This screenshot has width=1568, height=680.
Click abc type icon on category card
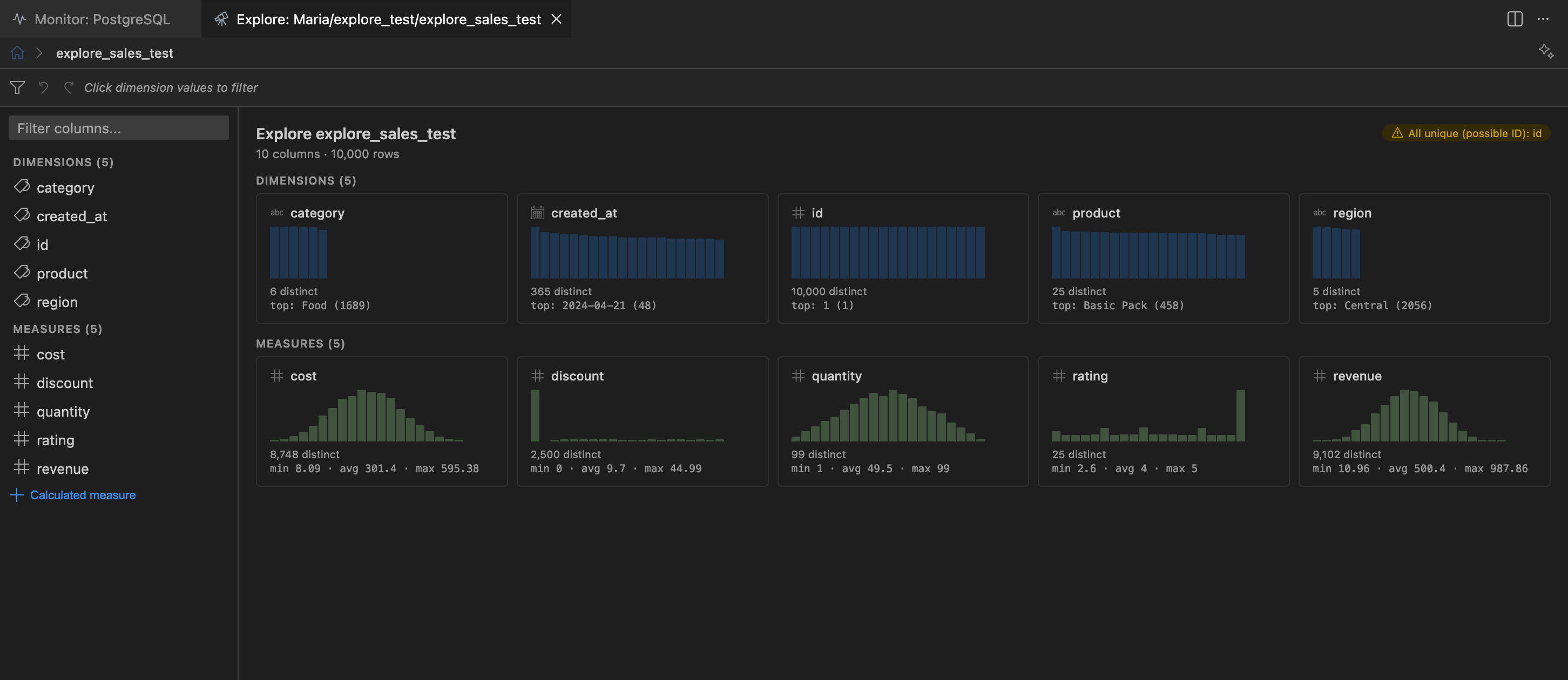tap(277, 212)
